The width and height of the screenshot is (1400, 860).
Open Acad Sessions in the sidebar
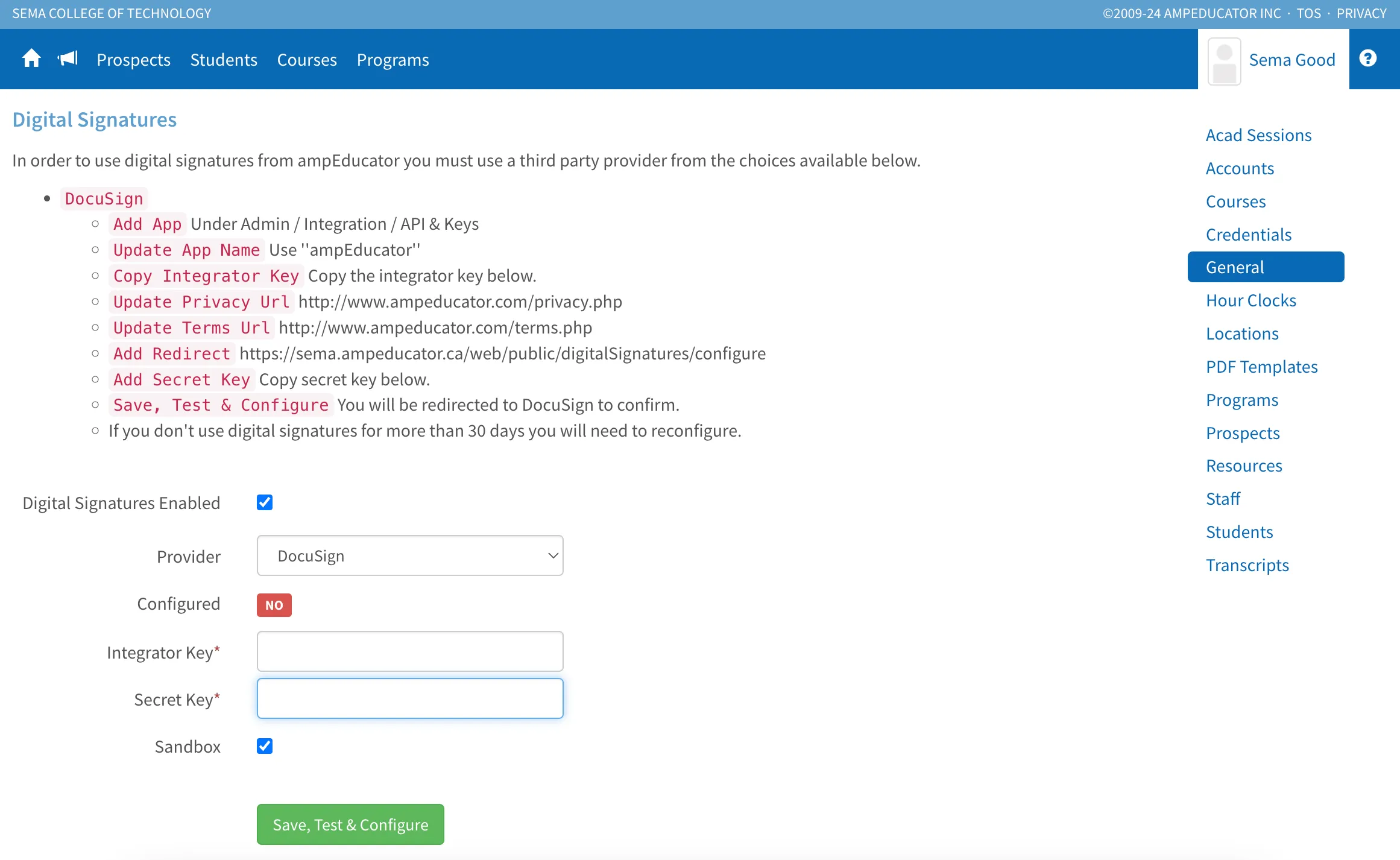[1258, 135]
